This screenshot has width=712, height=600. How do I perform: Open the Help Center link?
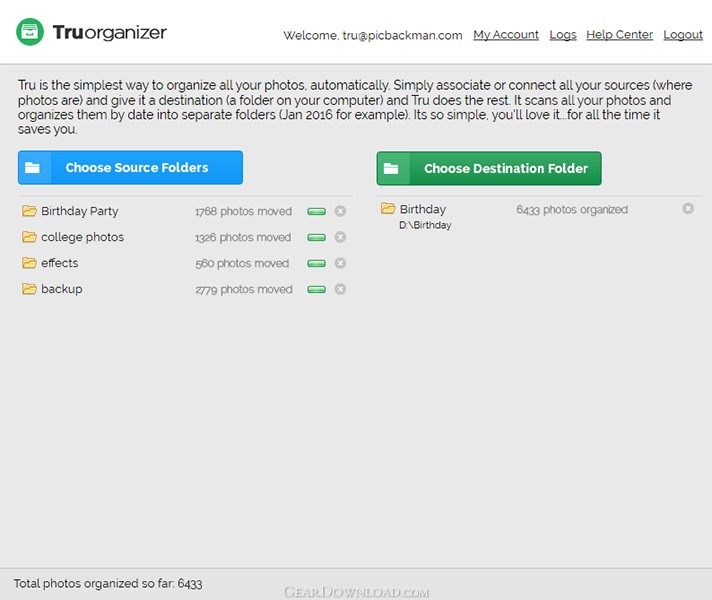click(x=619, y=35)
